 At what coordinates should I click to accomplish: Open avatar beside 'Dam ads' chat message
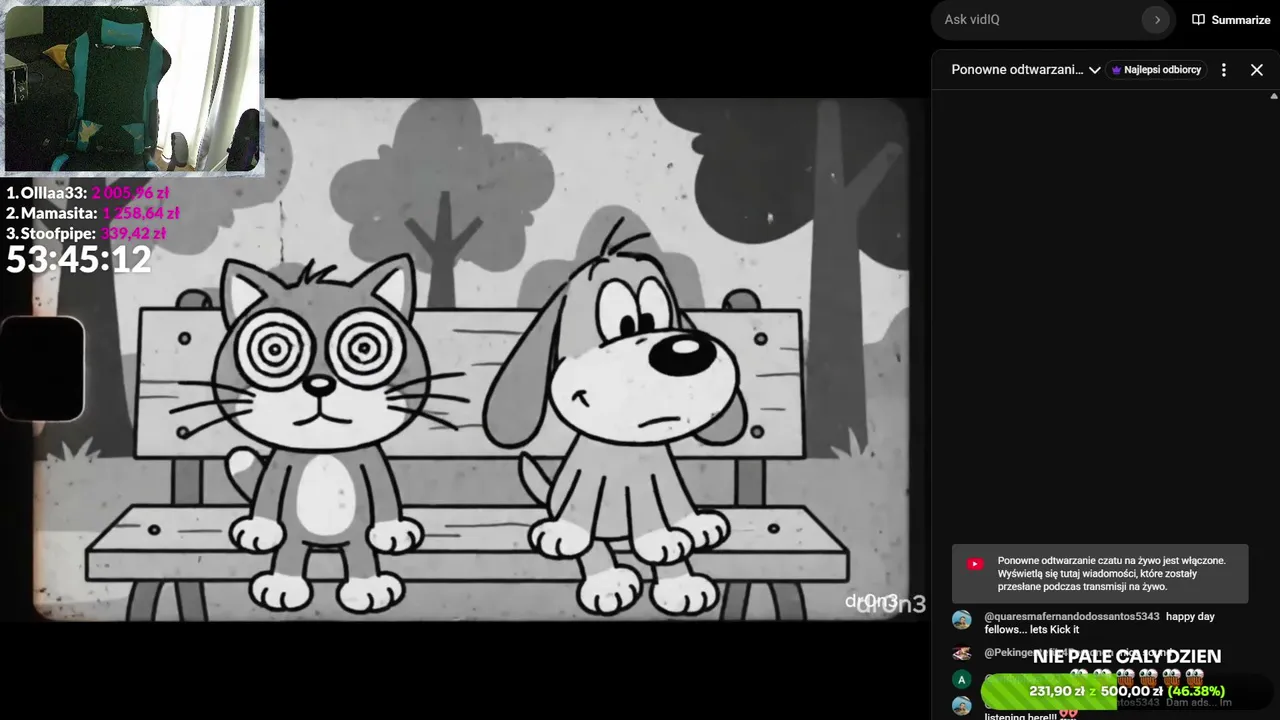click(962, 706)
